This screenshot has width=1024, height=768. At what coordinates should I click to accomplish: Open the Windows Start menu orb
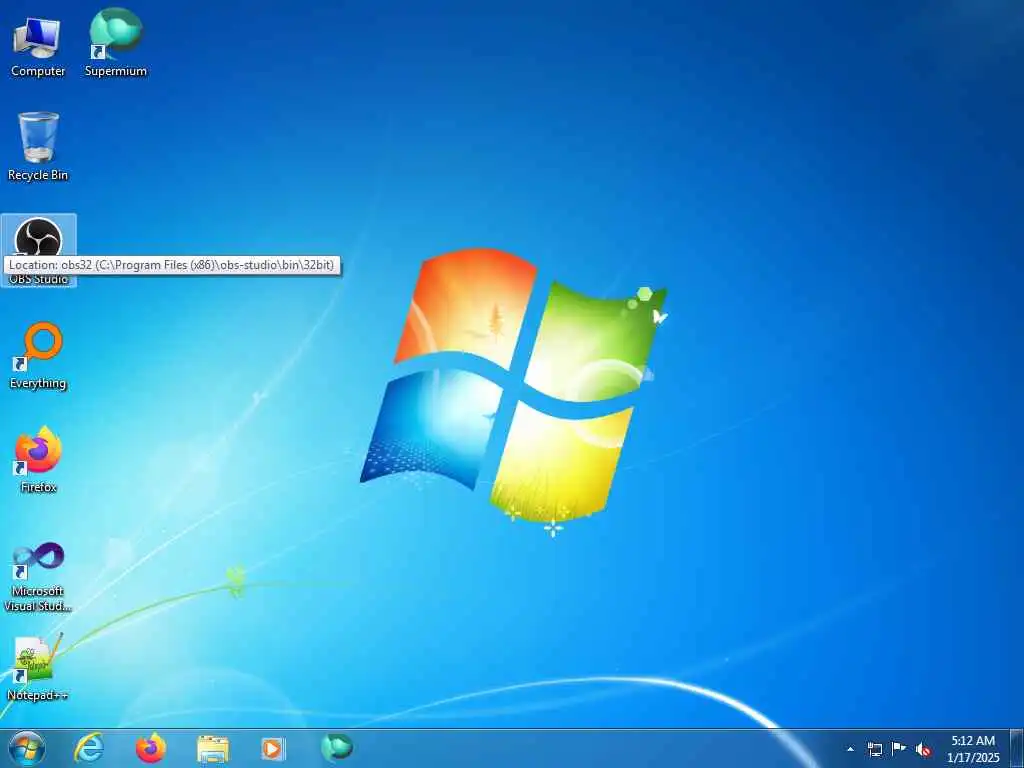[x=27, y=748]
